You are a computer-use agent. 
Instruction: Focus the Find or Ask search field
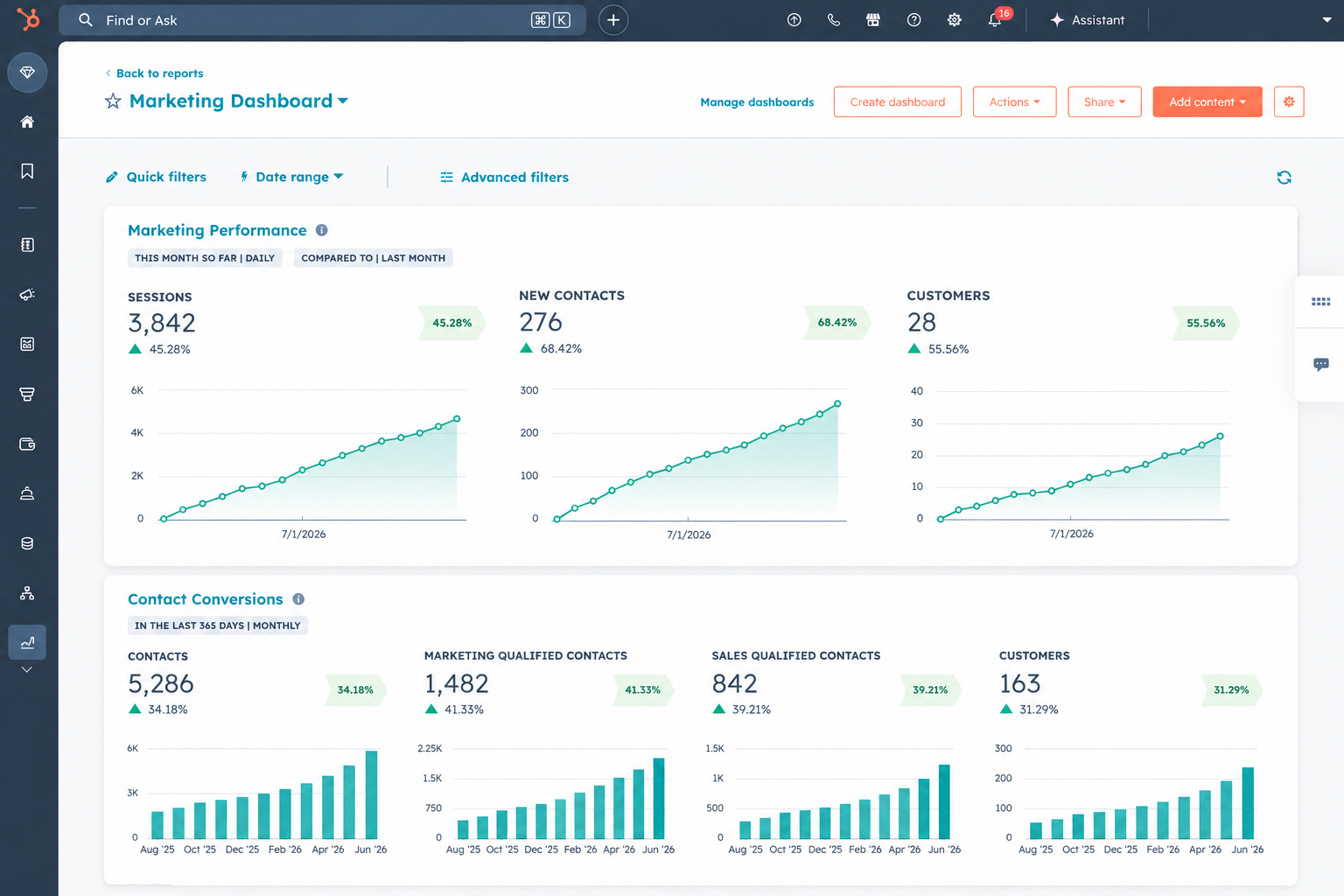pos(322,20)
